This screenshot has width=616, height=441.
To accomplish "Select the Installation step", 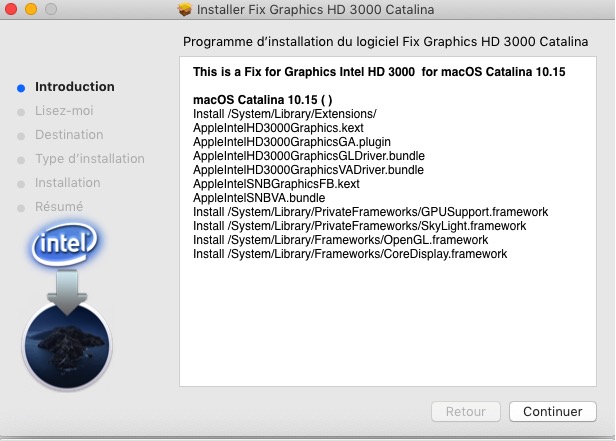I will point(68,183).
